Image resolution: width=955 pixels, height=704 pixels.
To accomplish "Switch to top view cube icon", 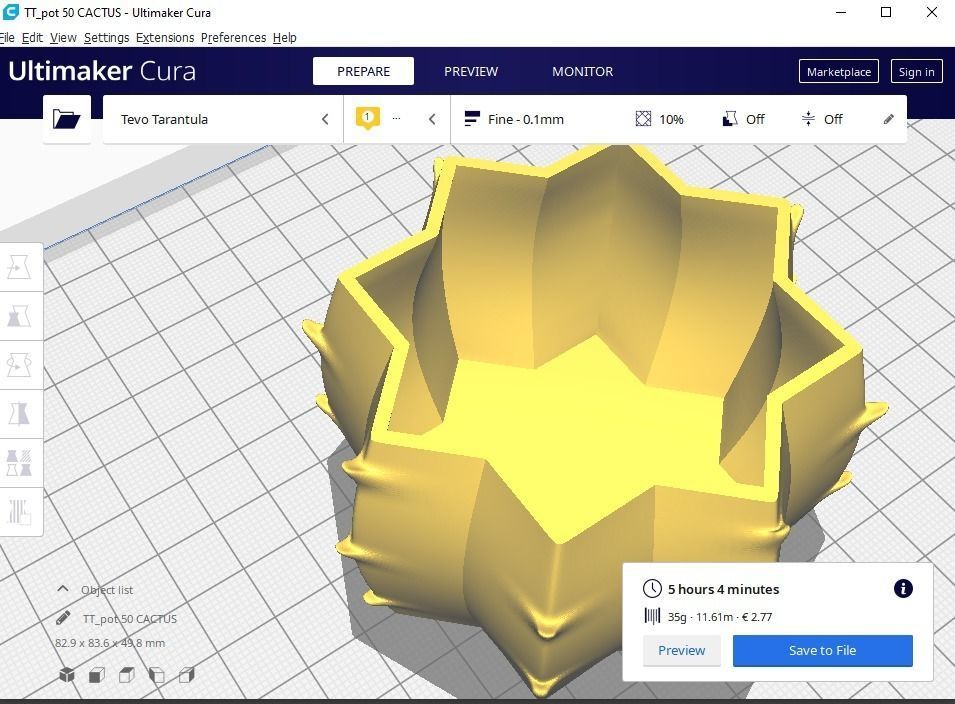I will click(127, 674).
